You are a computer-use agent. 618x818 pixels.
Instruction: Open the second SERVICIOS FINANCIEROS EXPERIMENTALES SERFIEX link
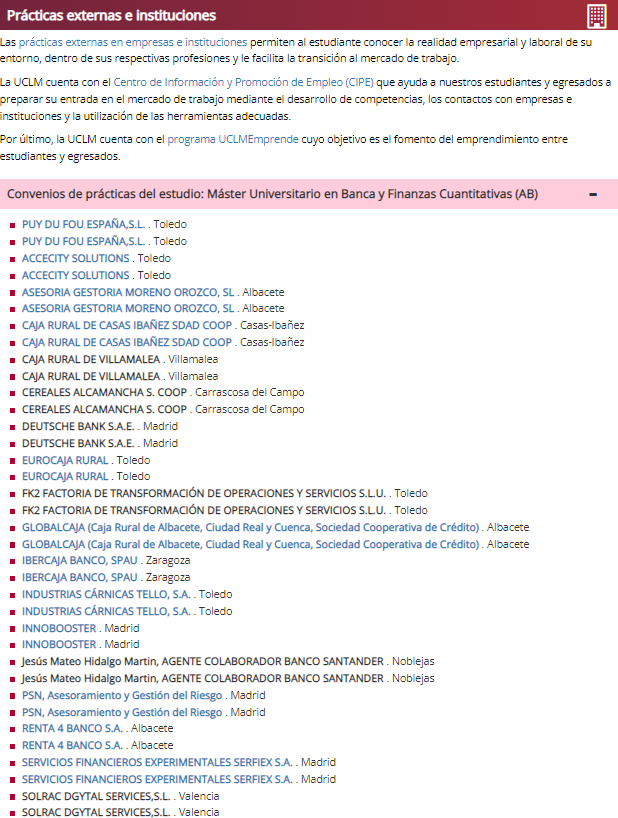[157, 779]
